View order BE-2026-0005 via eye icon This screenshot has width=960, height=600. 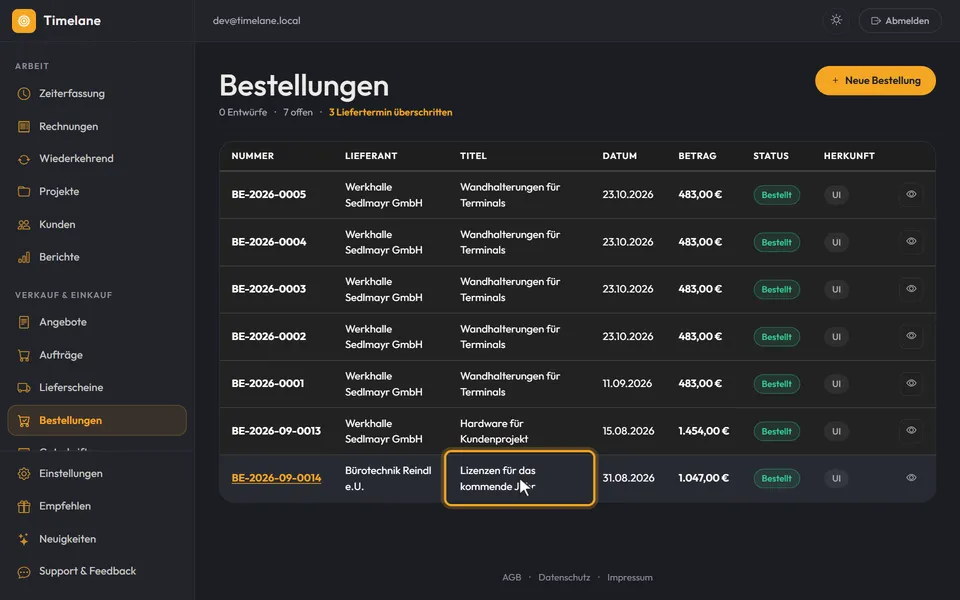pyautogui.click(x=911, y=194)
